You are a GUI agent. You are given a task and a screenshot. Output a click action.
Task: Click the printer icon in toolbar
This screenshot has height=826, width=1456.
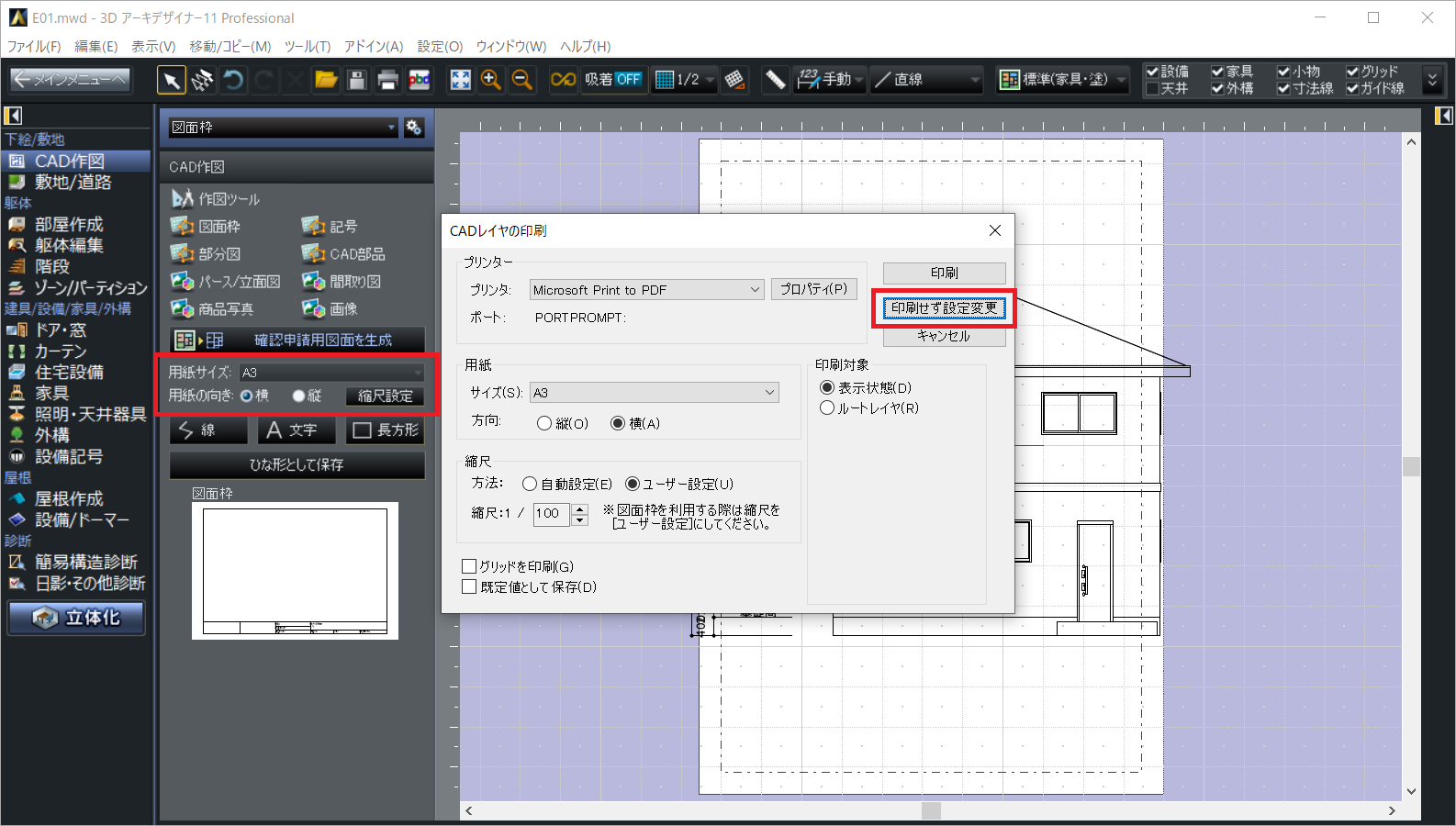(x=387, y=81)
